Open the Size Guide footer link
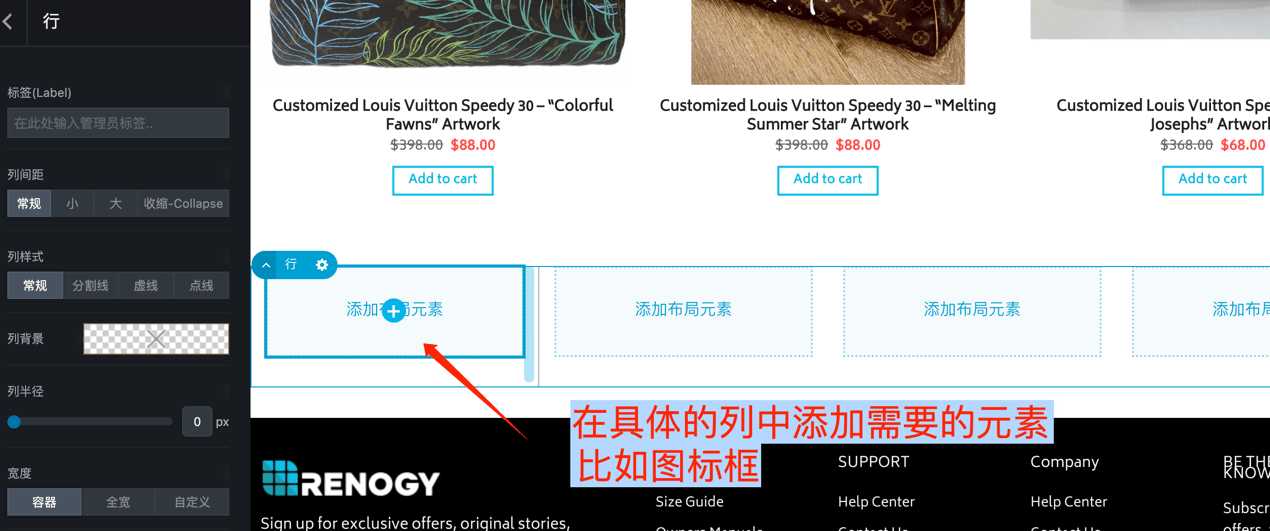The image size is (1270, 531). coord(689,502)
